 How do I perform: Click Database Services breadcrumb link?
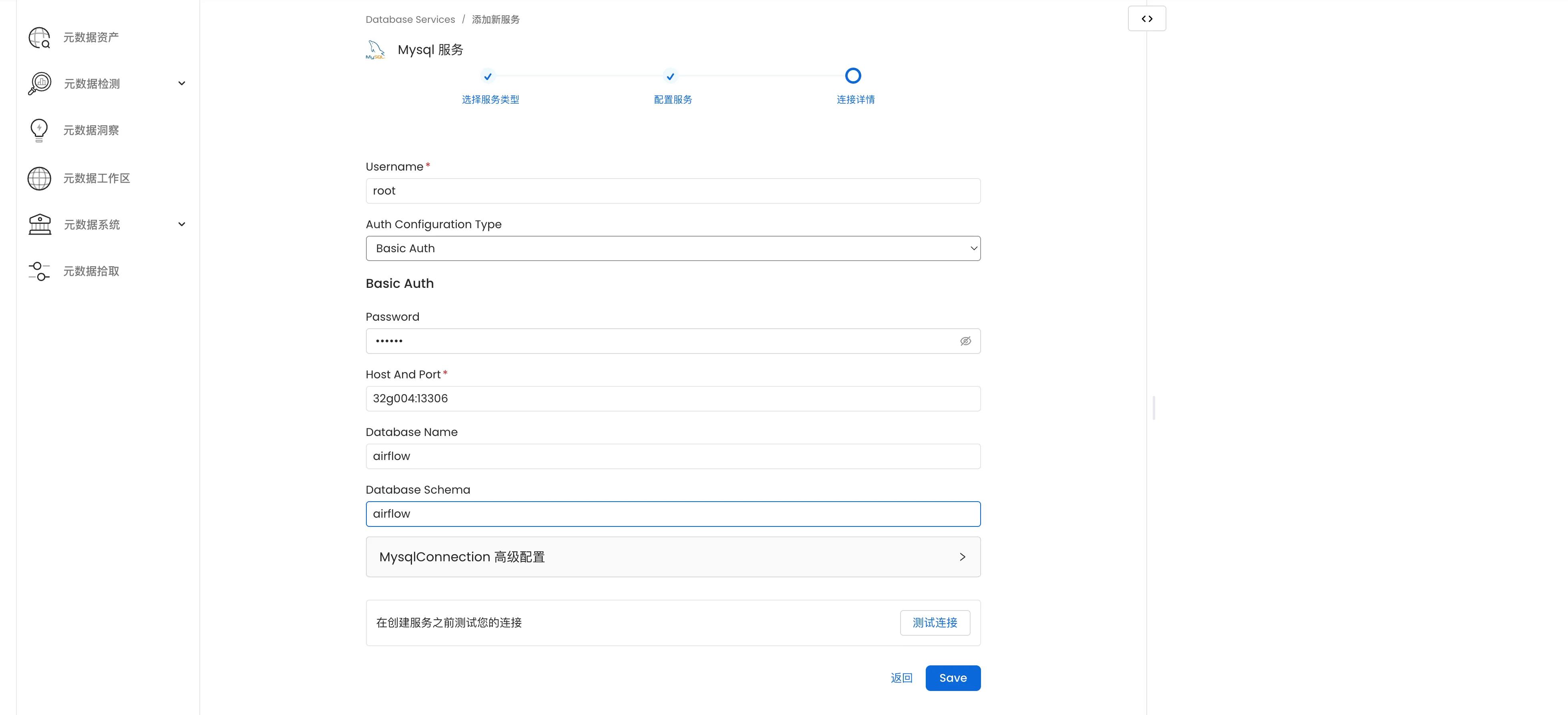coord(410,20)
